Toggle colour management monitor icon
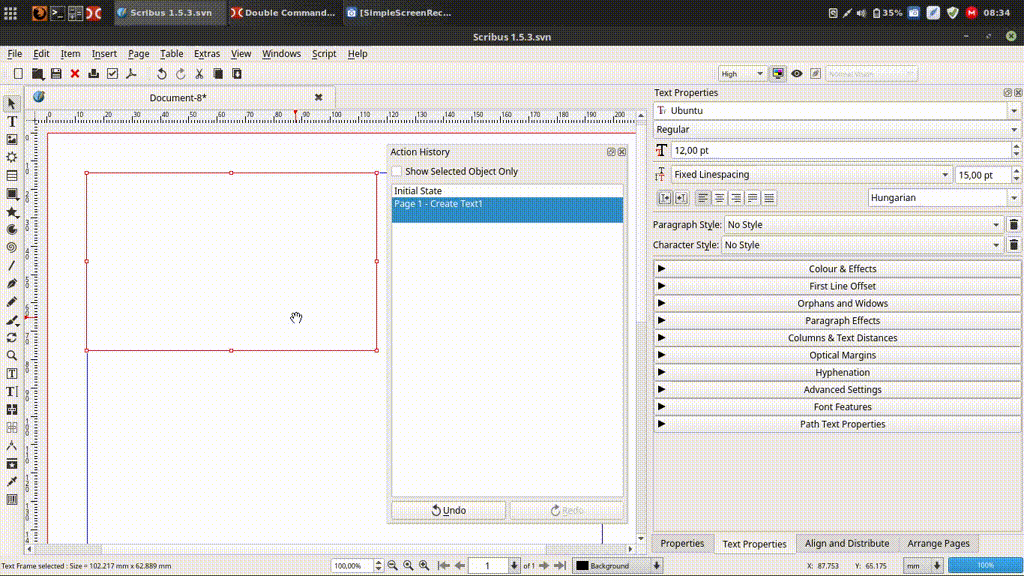 tap(778, 74)
